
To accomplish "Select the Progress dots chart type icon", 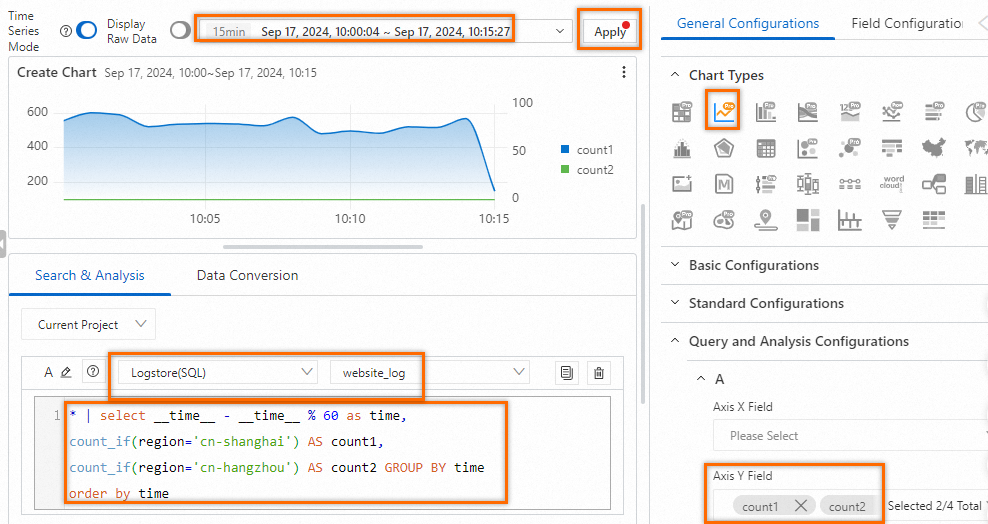I will [849, 184].
